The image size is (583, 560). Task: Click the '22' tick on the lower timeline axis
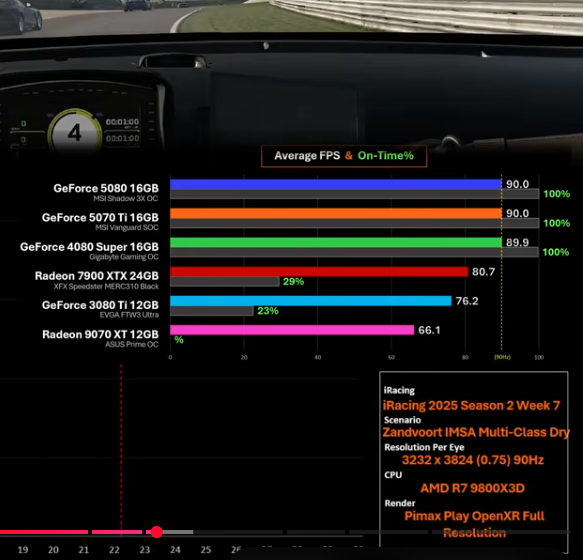[114, 550]
